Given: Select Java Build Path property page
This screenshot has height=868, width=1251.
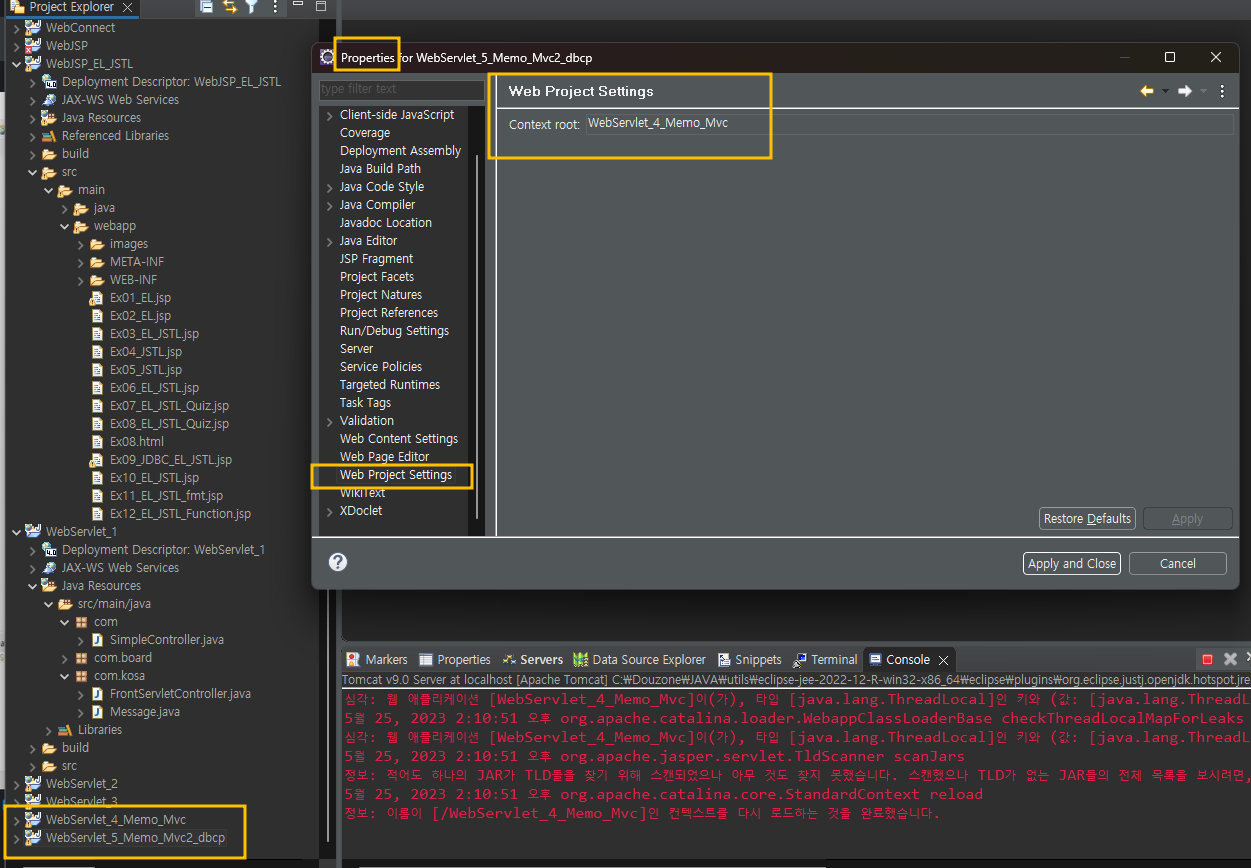Looking at the screenshot, I should click(x=380, y=169).
